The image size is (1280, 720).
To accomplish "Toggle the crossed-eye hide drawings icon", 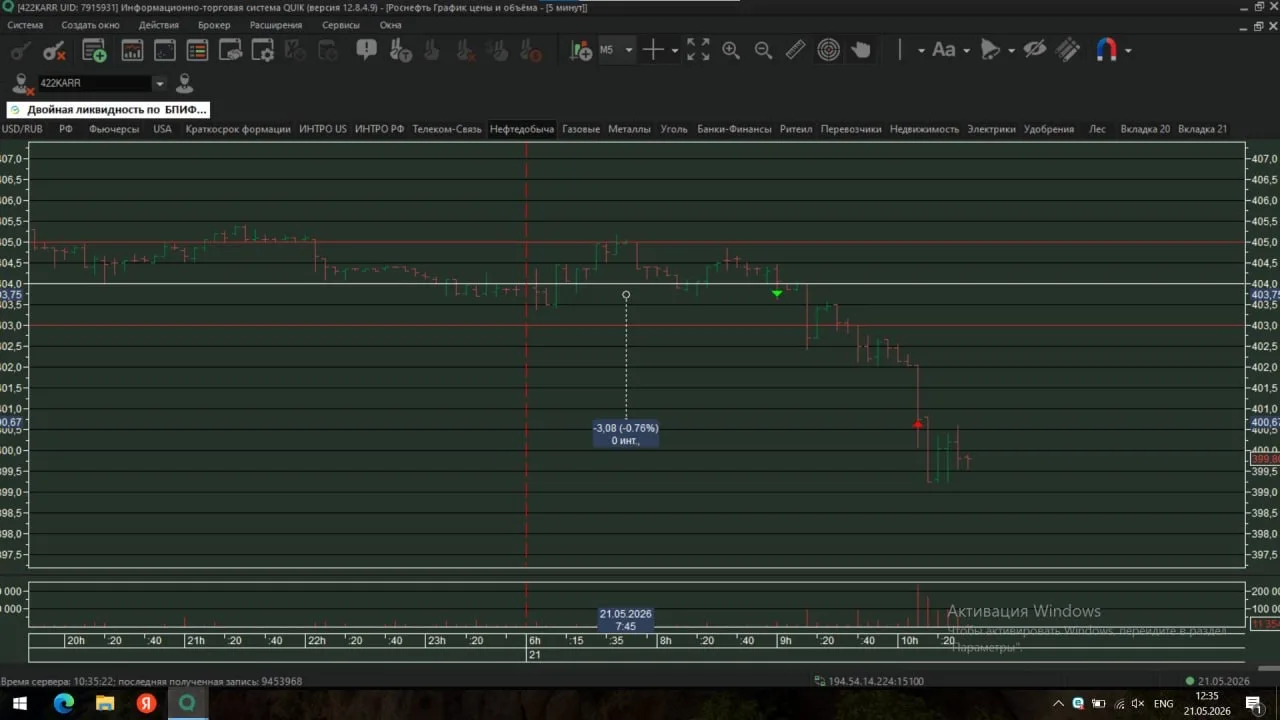I will pos(1034,49).
